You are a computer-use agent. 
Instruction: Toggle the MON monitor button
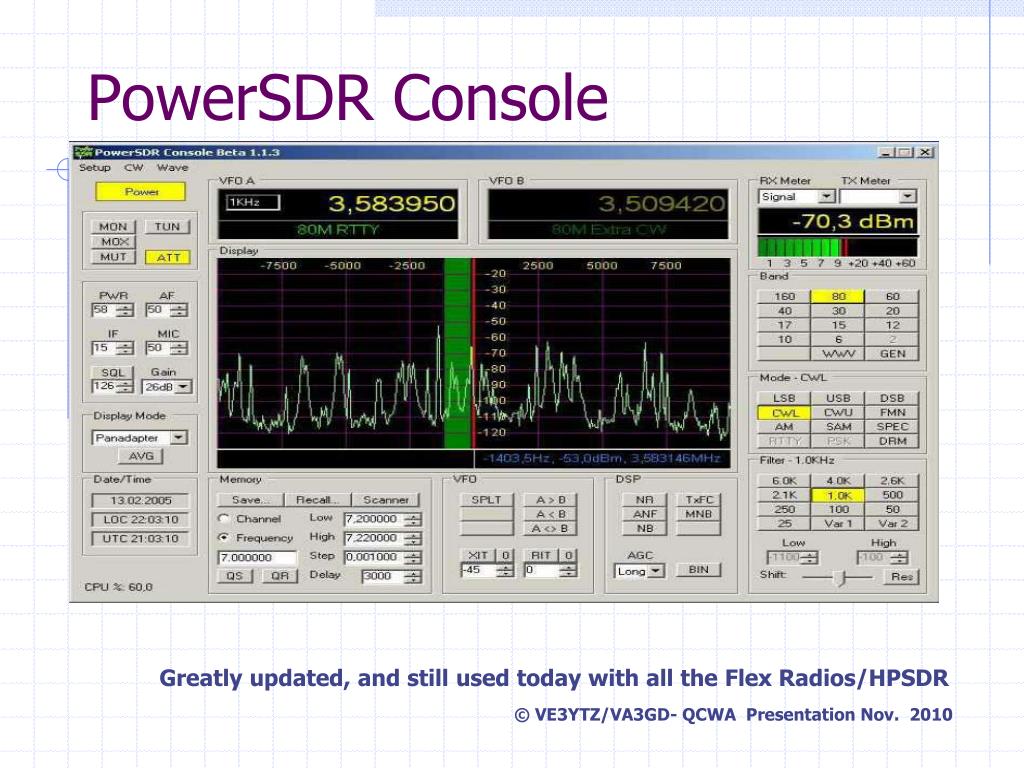tap(113, 227)
